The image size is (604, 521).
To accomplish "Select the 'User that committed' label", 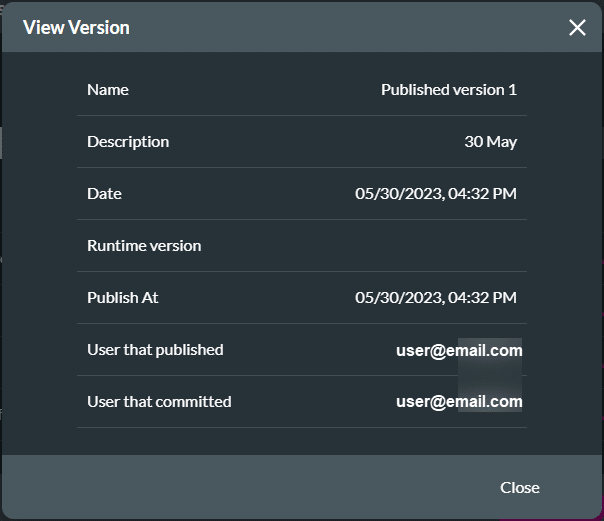I will [x=159, y=402].
